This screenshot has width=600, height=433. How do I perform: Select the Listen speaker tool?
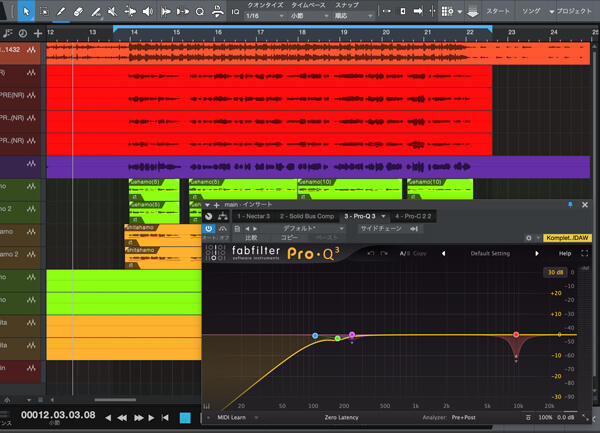point(148,11)
